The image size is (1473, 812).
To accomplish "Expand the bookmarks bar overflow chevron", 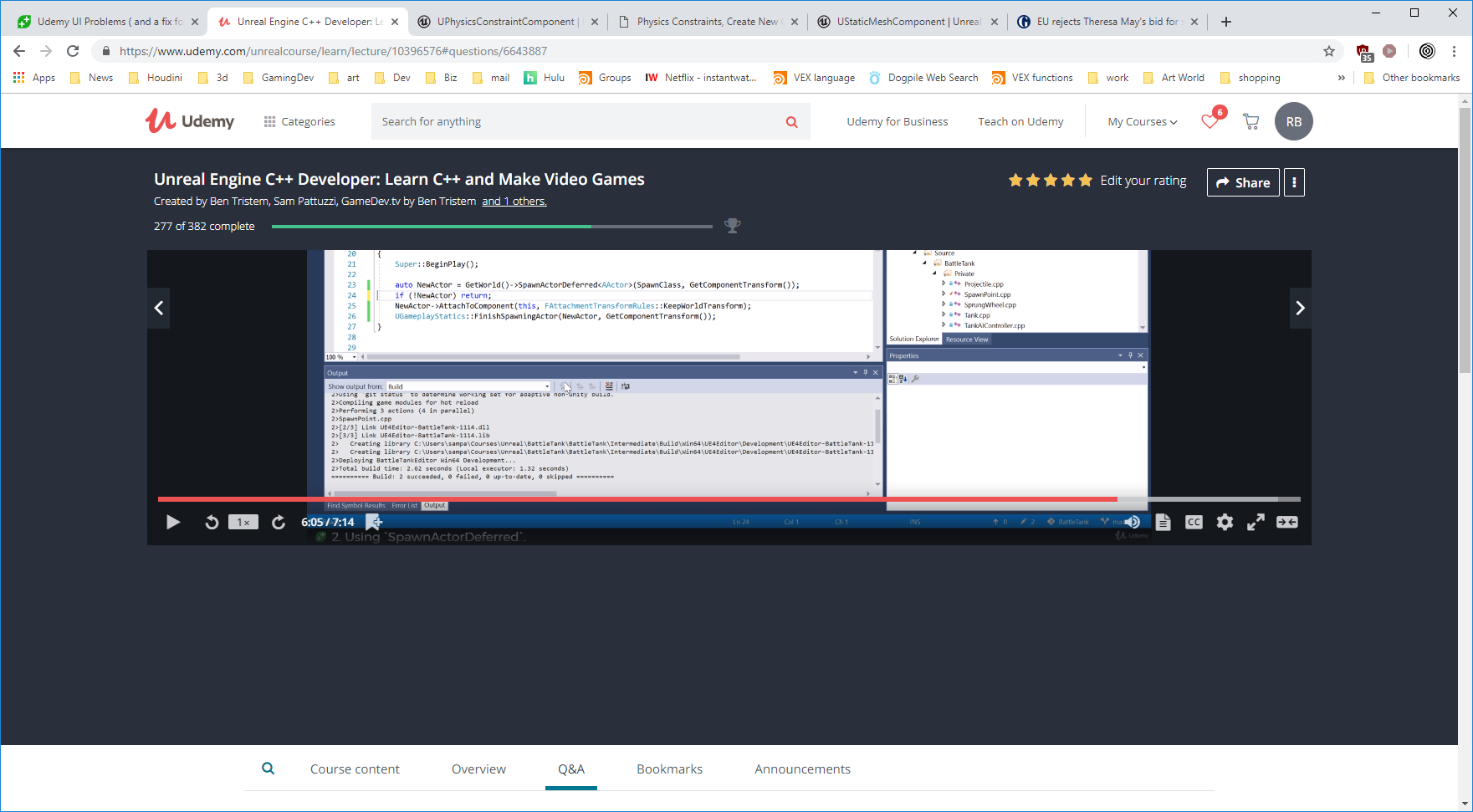I will tap(1341, 77).
